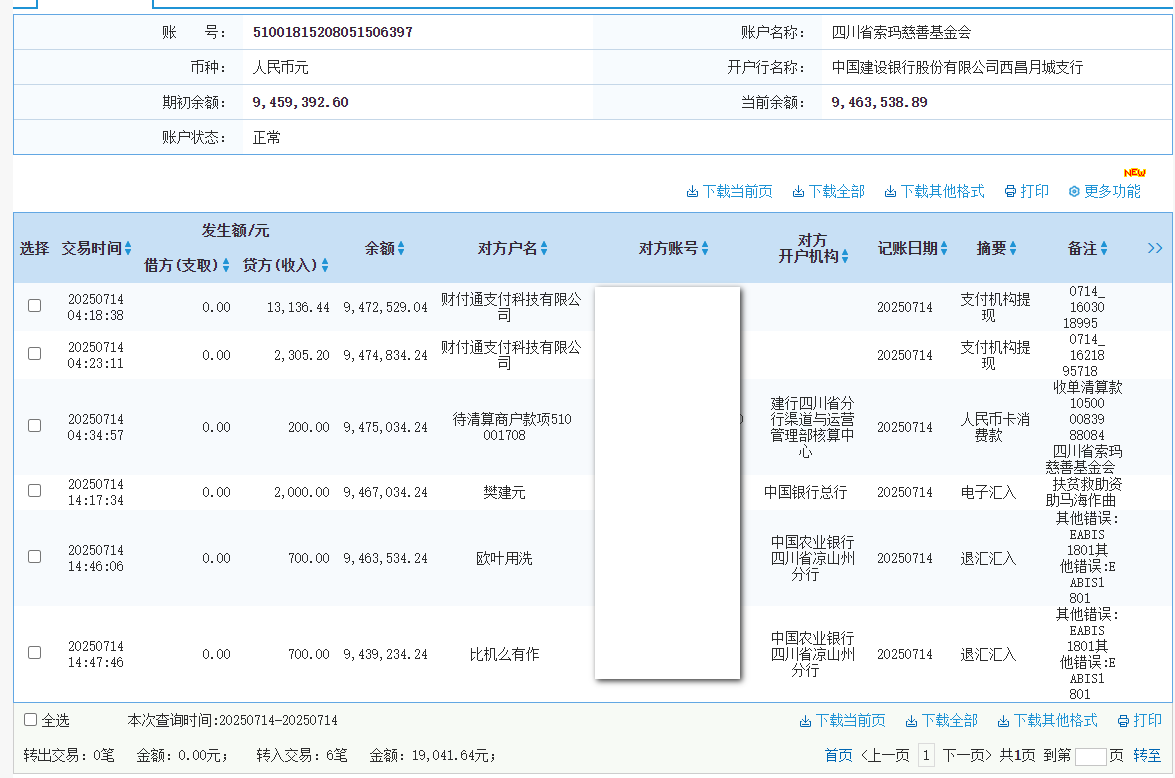The width and height of the screenshot is (1175, 778).
Task: Sort by 对方户名 column arrows
Action: click(544, 248)
